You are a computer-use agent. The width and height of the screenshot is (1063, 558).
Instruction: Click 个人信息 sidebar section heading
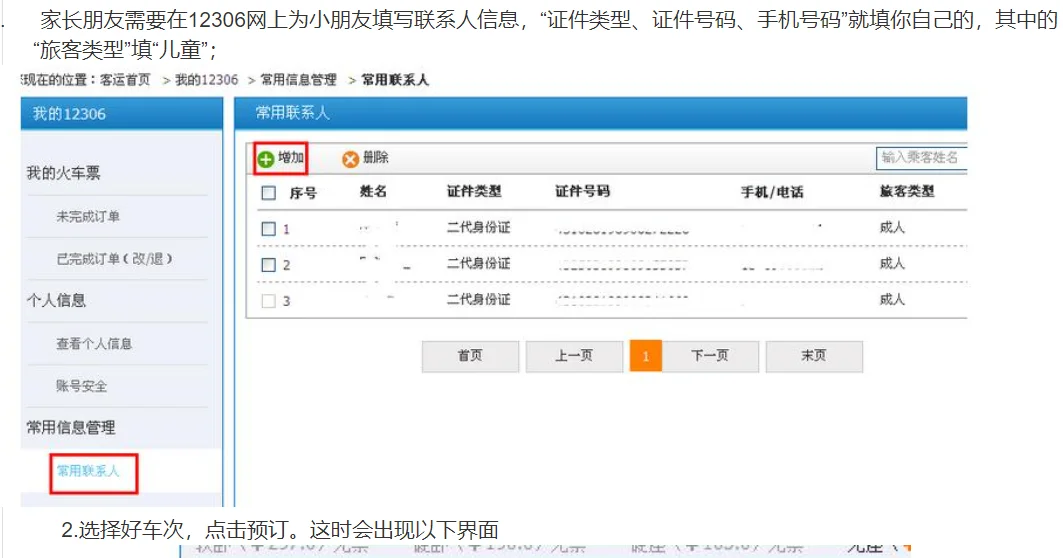pyautogui.click(x=56, y=300)
